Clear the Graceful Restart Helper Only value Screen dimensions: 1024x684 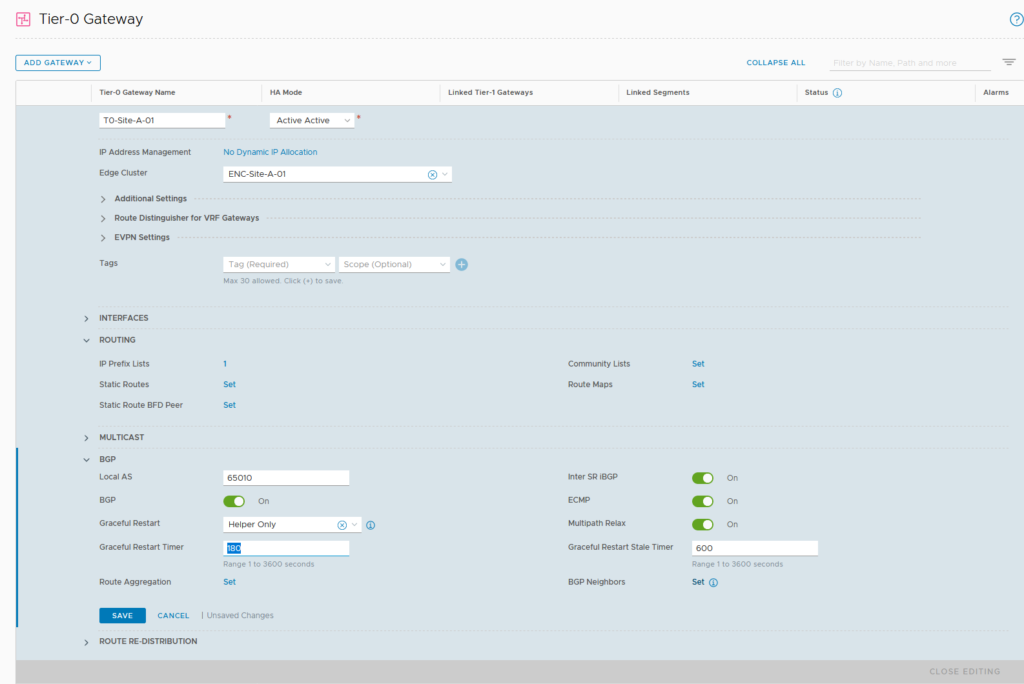click(341, 525)
